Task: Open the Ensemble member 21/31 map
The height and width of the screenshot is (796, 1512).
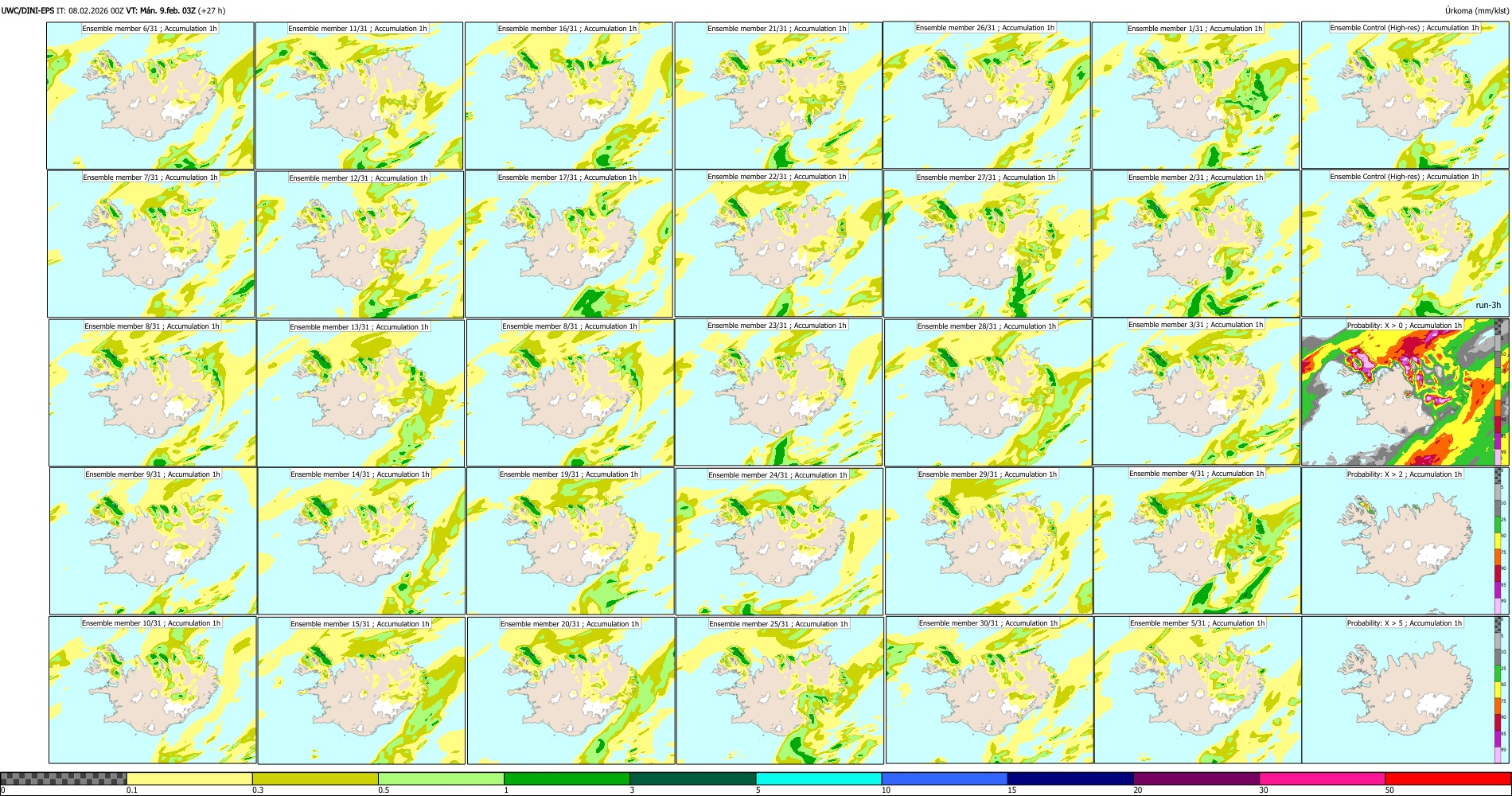Action: (x=778, y=96)
